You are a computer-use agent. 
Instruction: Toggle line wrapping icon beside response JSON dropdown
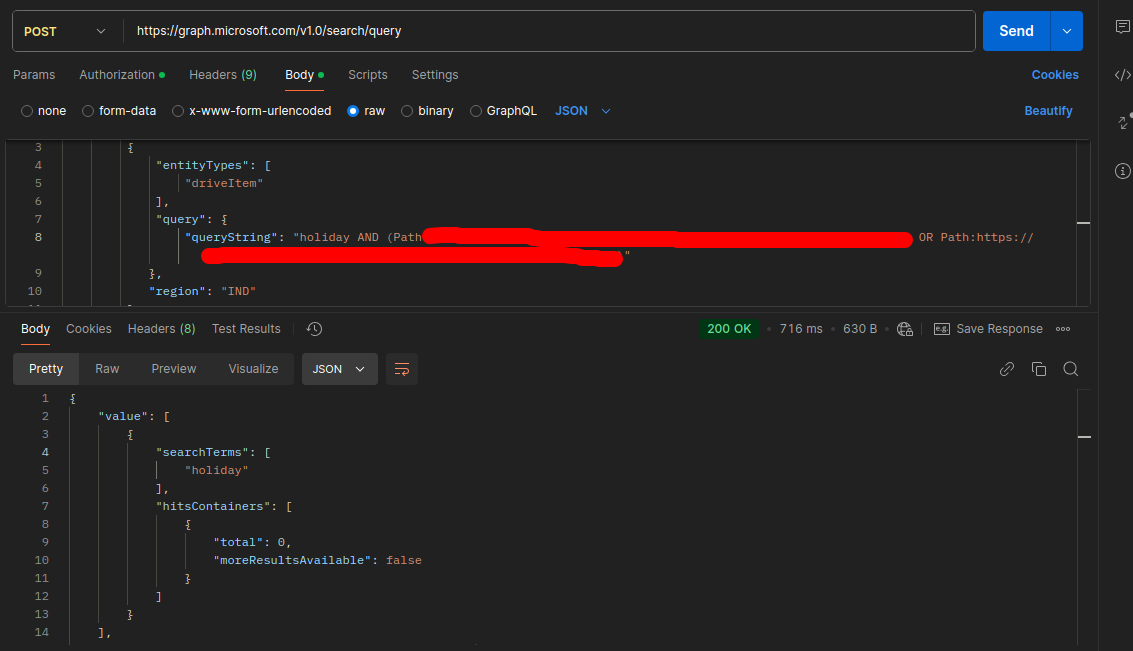(x=402, y=369)
